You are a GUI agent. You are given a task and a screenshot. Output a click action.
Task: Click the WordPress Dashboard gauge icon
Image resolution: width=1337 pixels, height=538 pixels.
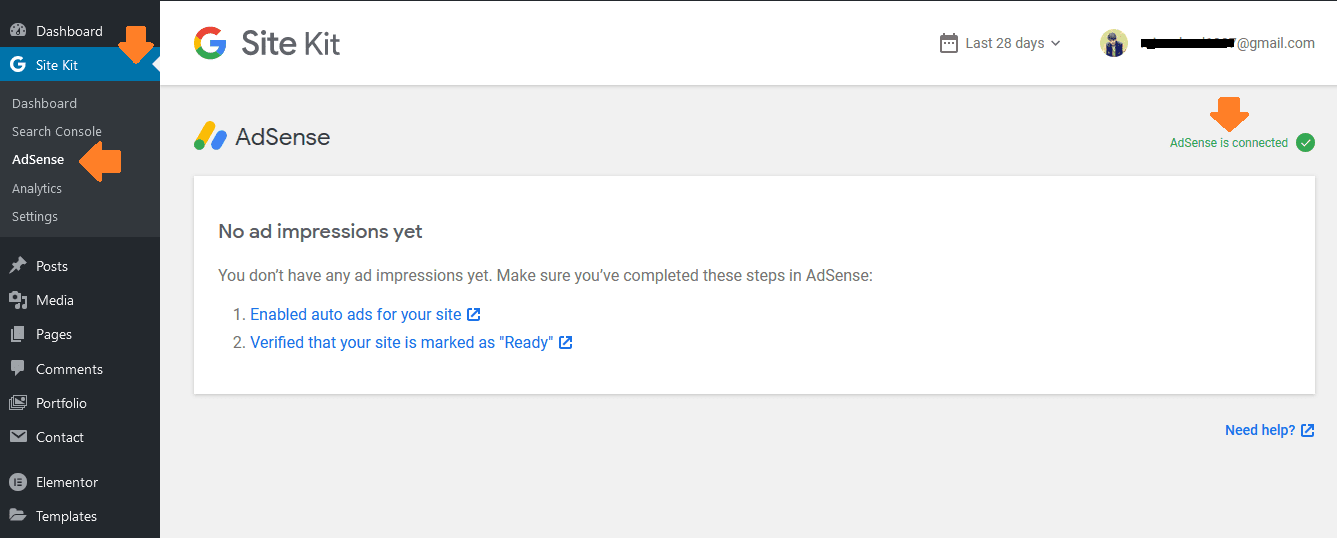[x=17, y=31]
